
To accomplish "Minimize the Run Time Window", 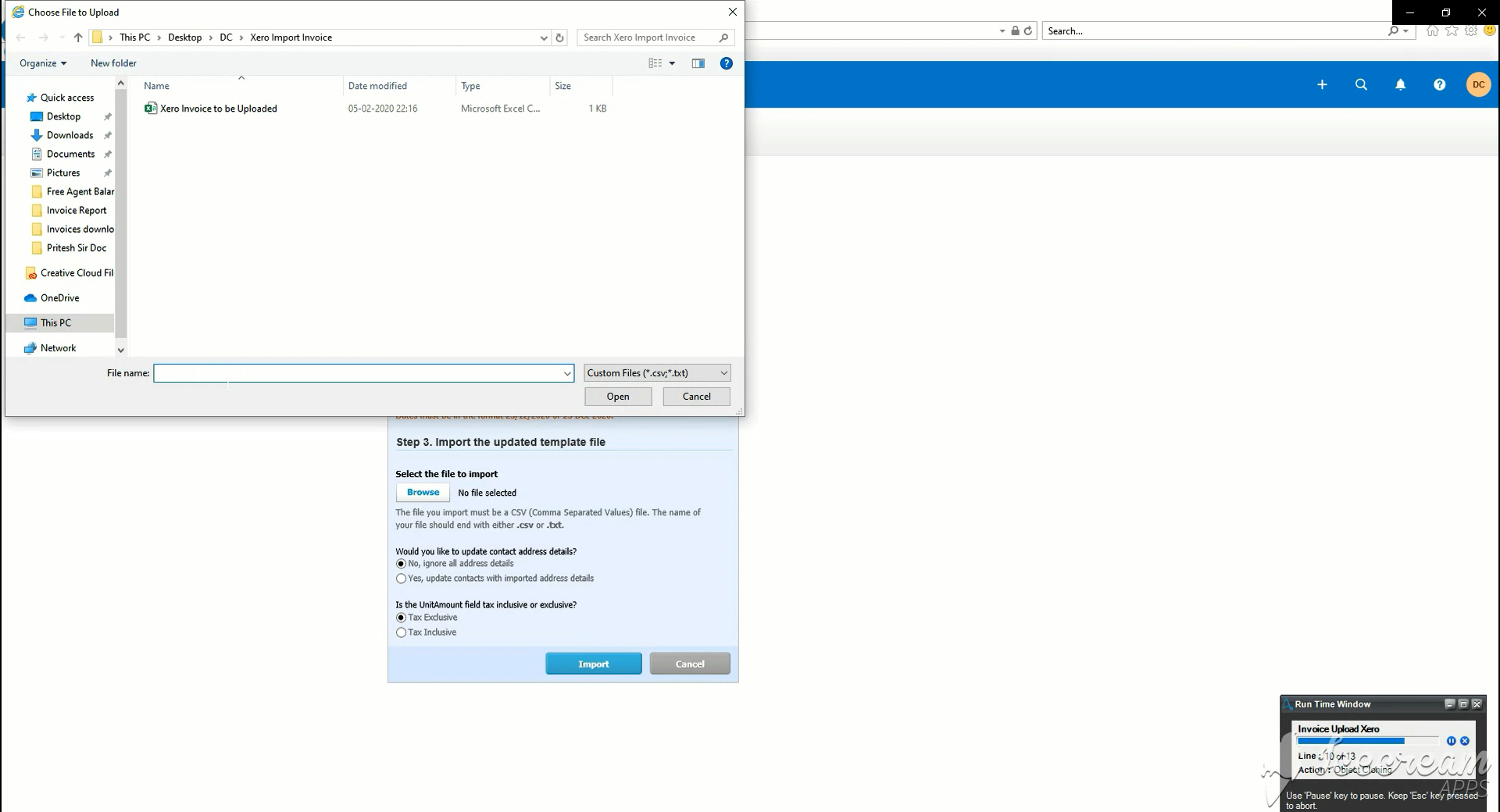I will coord(1450,704).
